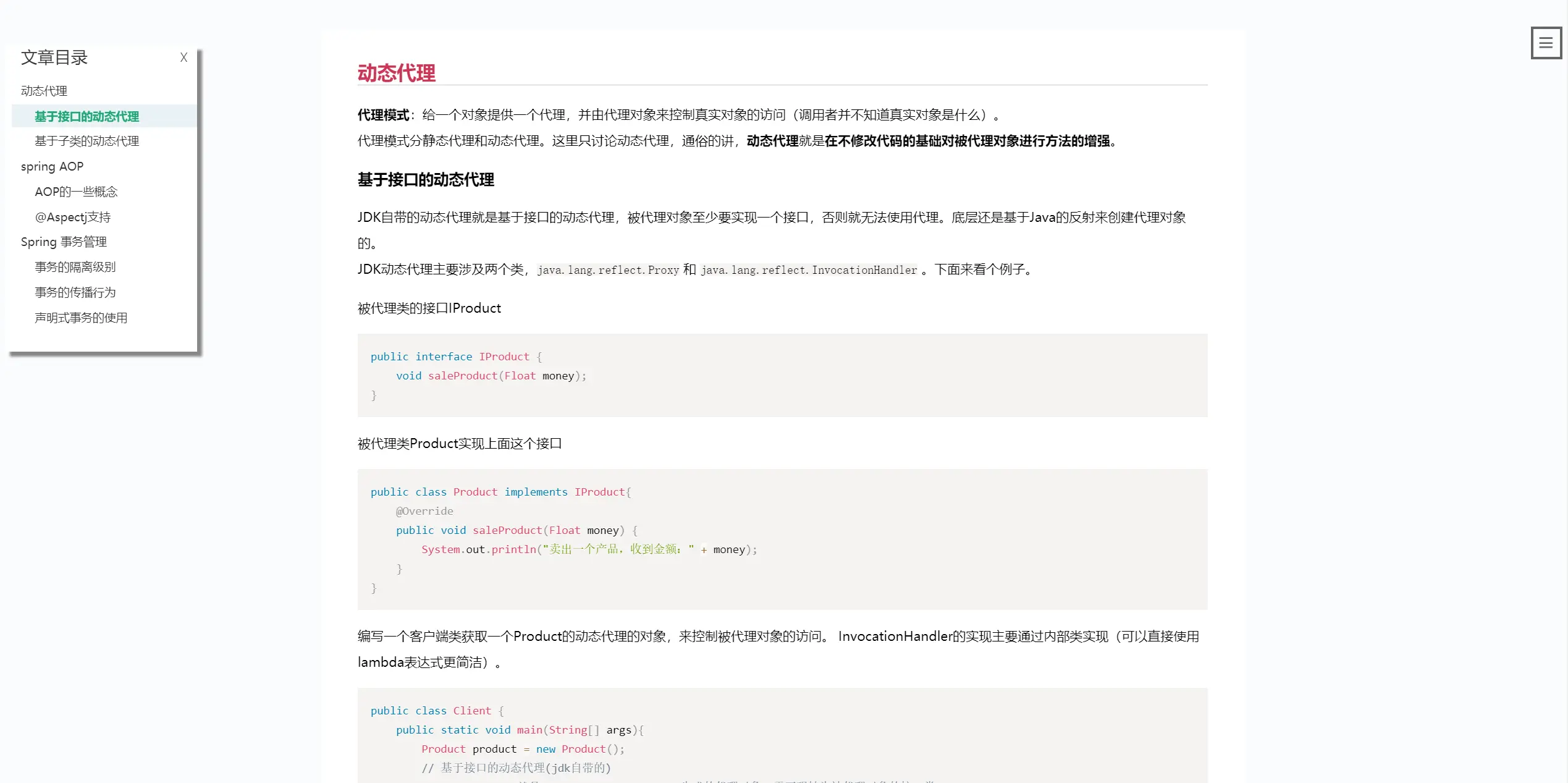Select 基于接口的动态代理 in the contents list
1568x783 pixels.
[x=86, y=116]
